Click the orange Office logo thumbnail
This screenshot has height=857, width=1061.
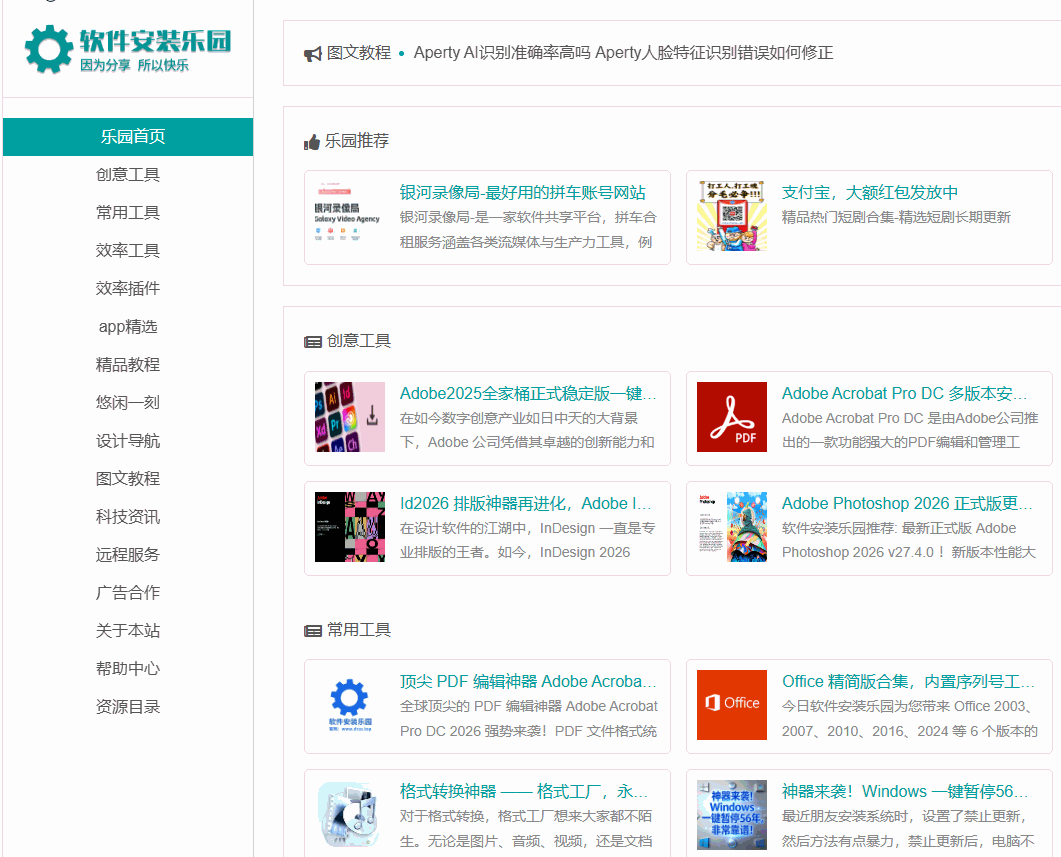(x=731, y=705)
